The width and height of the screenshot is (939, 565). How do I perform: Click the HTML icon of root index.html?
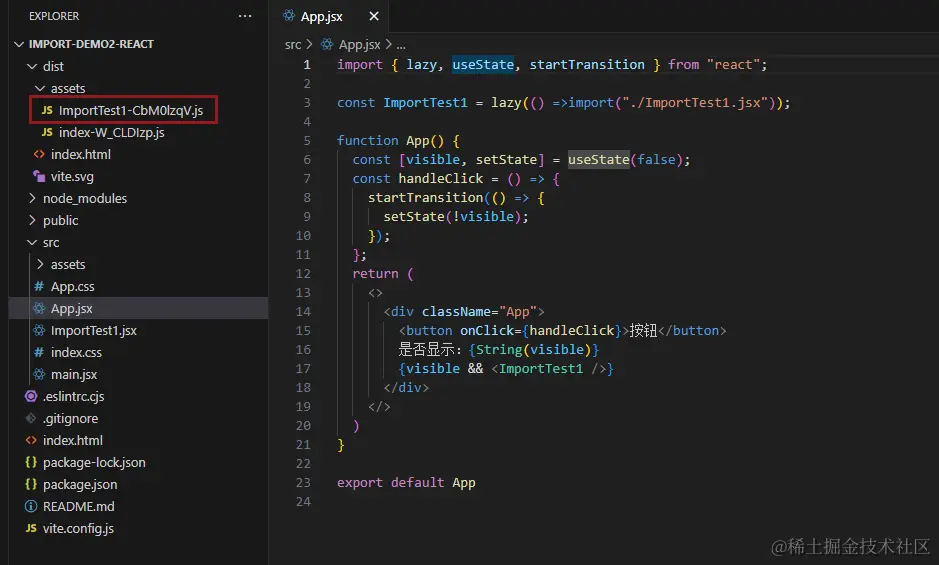31,440
